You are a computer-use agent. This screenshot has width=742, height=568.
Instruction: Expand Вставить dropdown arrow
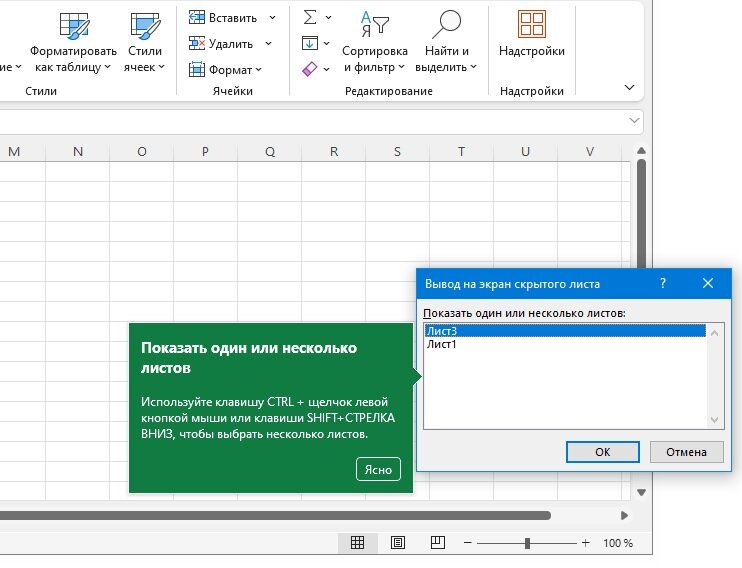click(x=273, y=18)
